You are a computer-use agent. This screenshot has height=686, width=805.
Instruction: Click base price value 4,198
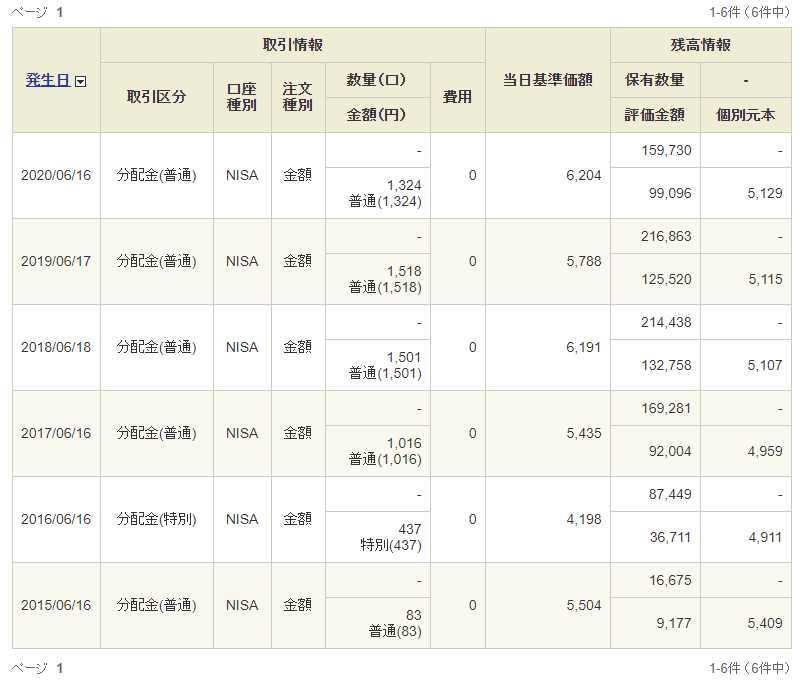click(584, 519)
